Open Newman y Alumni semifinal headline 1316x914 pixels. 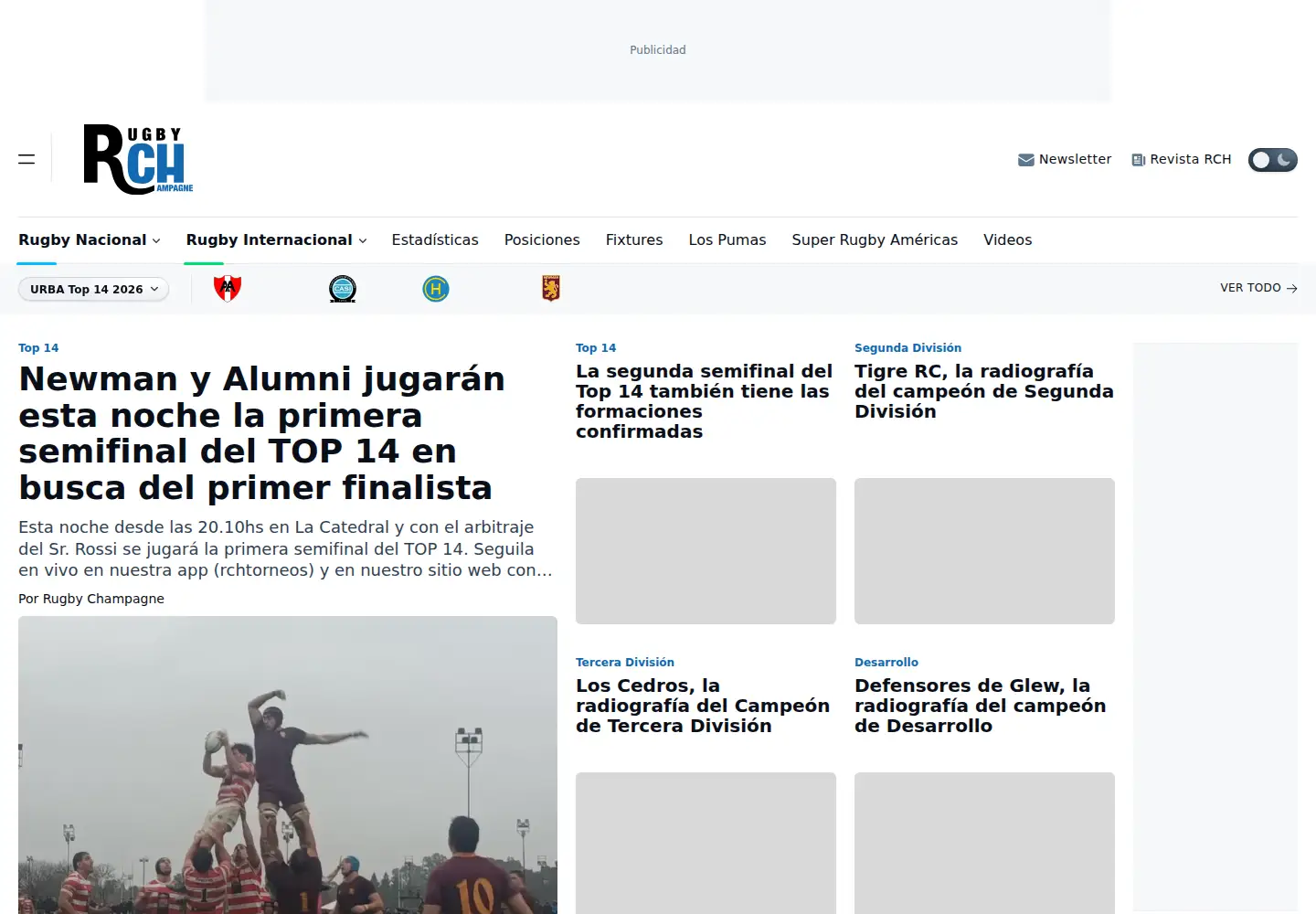pyautogui.click(x=261, y=433)
